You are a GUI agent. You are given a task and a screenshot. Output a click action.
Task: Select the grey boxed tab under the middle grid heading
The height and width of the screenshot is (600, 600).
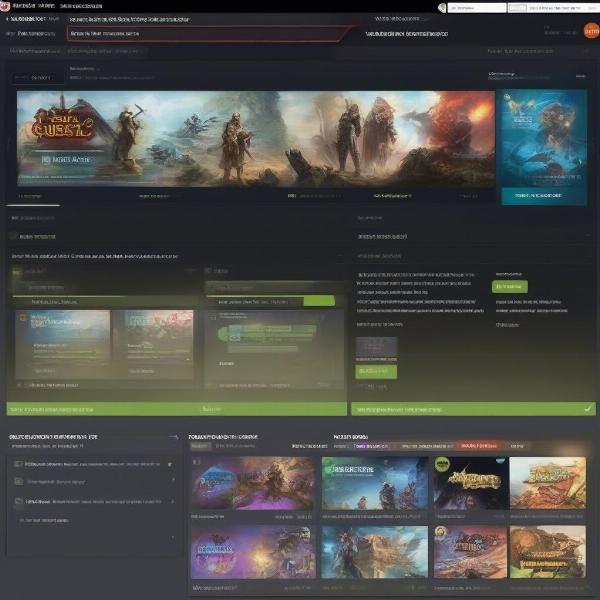201,446
